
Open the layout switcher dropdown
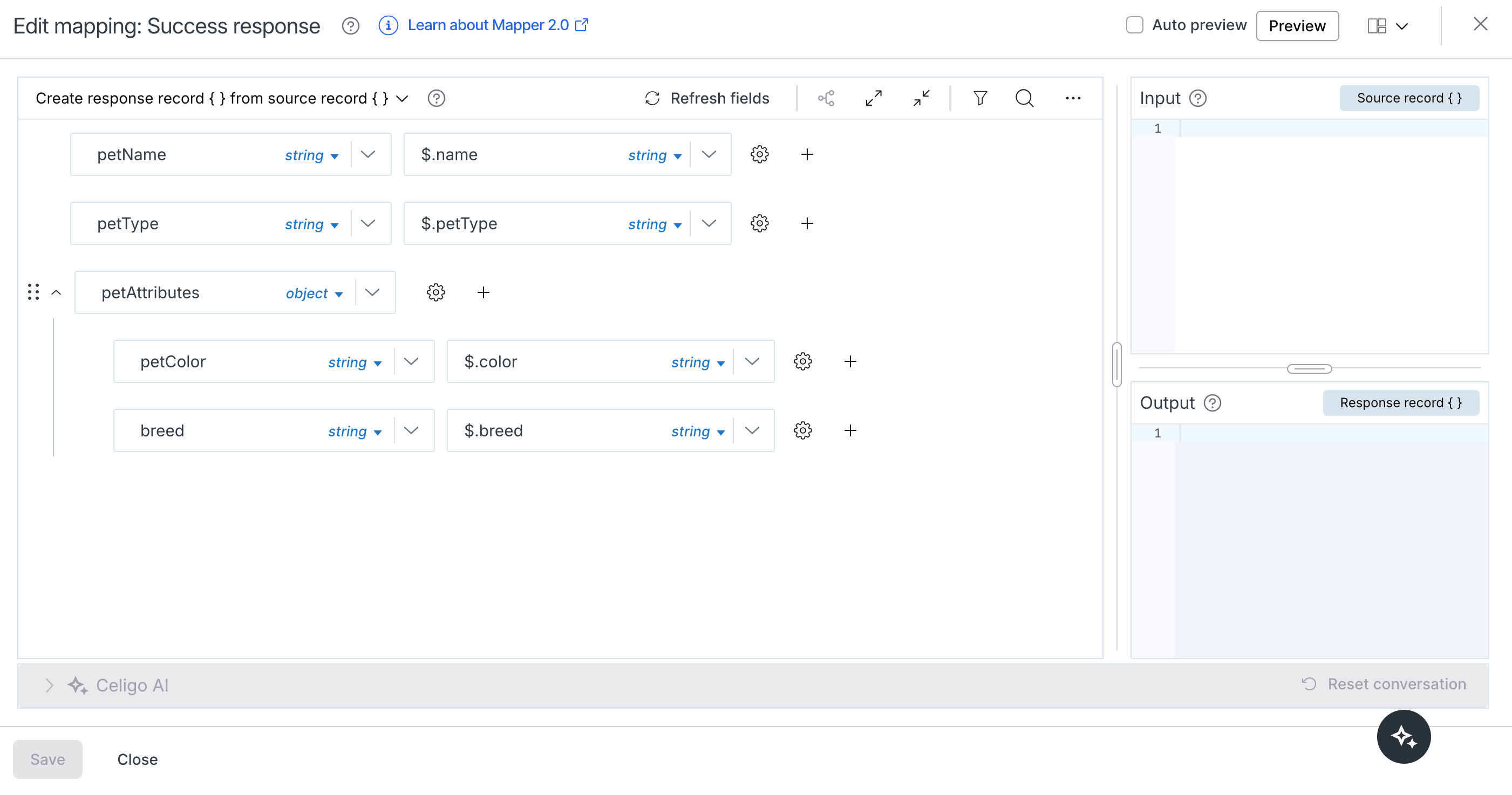pyautogui.click(x=1387, y=26)
